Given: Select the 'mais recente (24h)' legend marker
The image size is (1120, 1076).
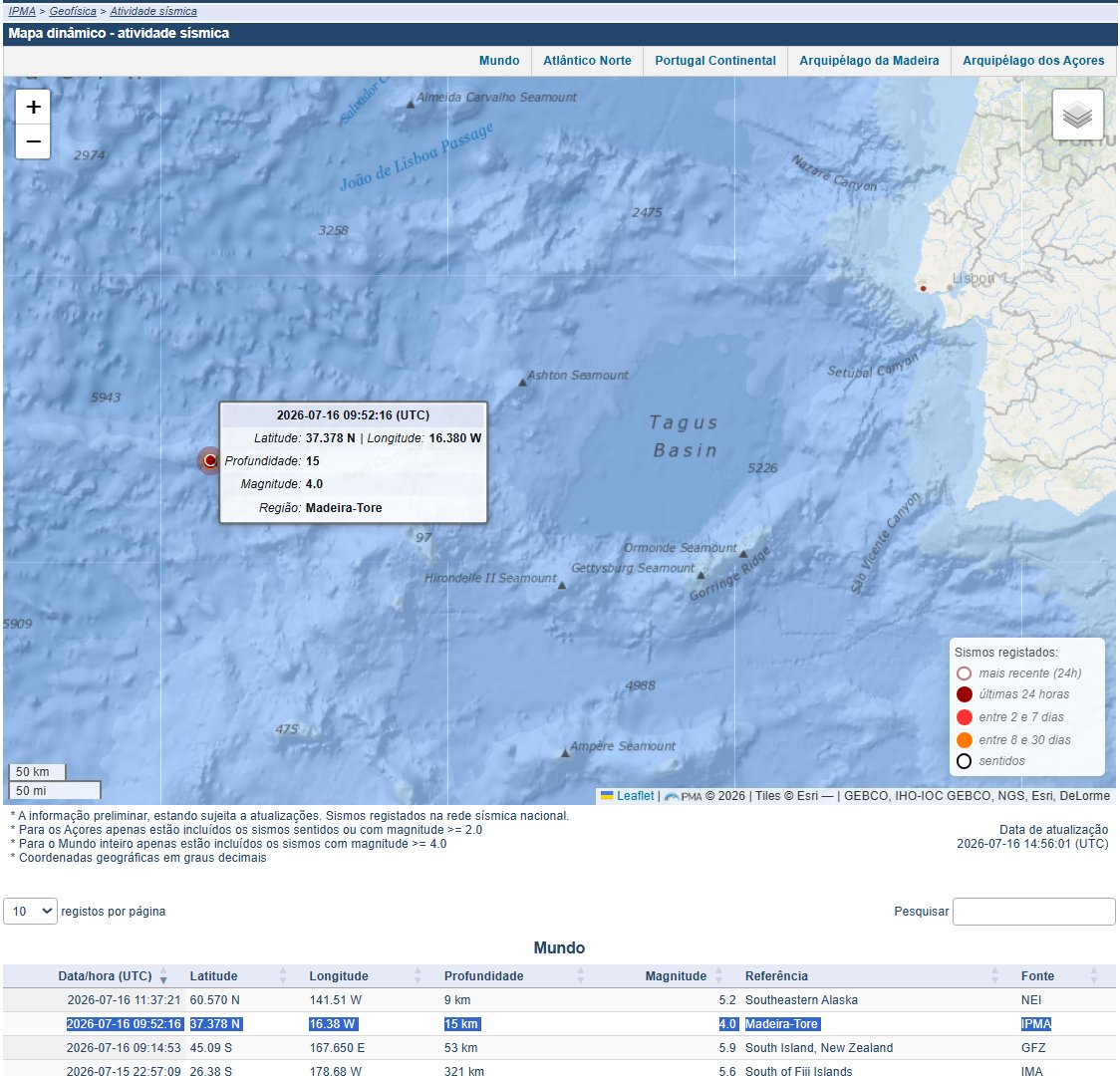Looking at the screenshot, I should (964, 673).
